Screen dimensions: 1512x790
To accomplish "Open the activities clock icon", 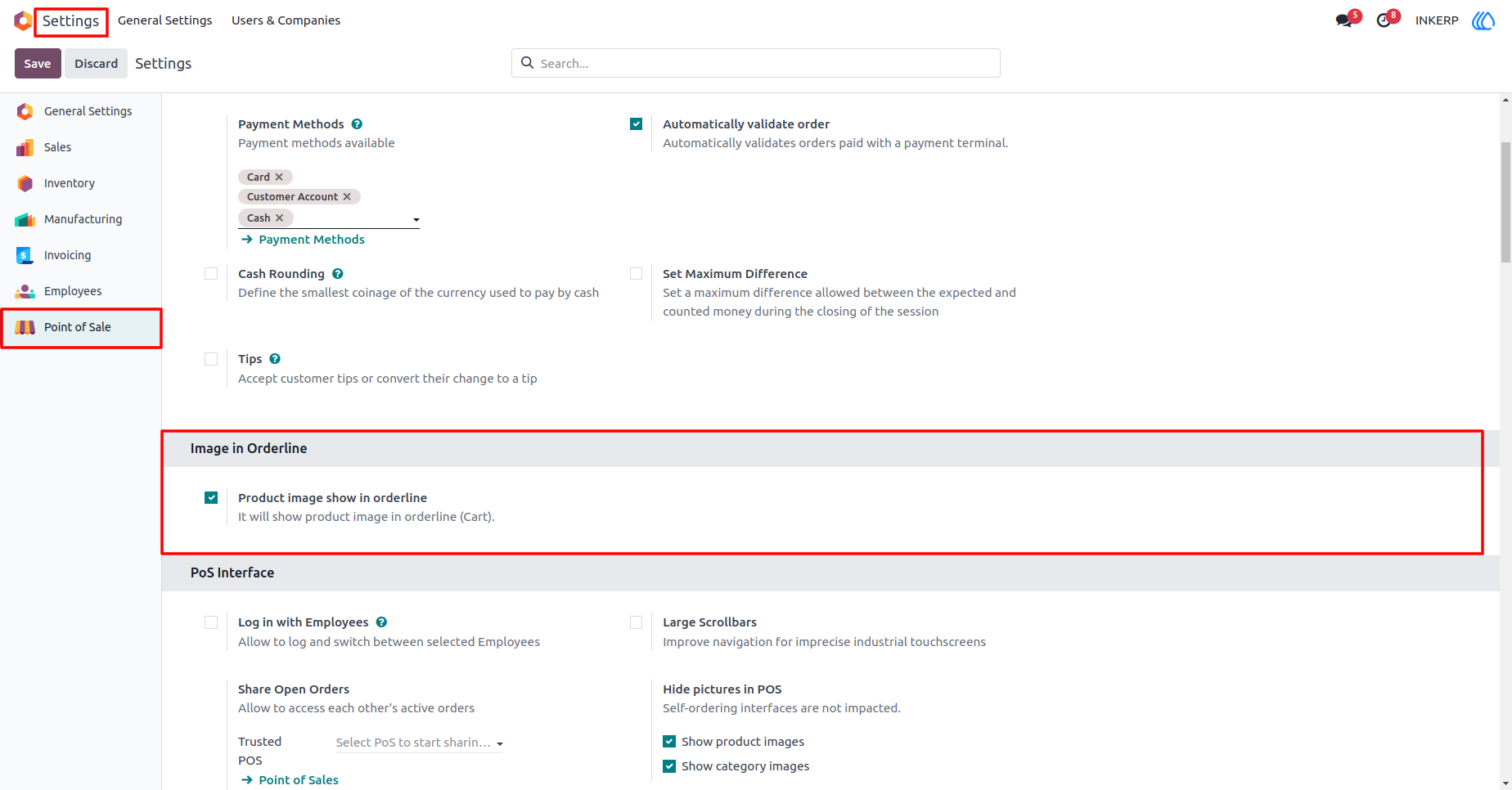I will tap(1384, 20).
